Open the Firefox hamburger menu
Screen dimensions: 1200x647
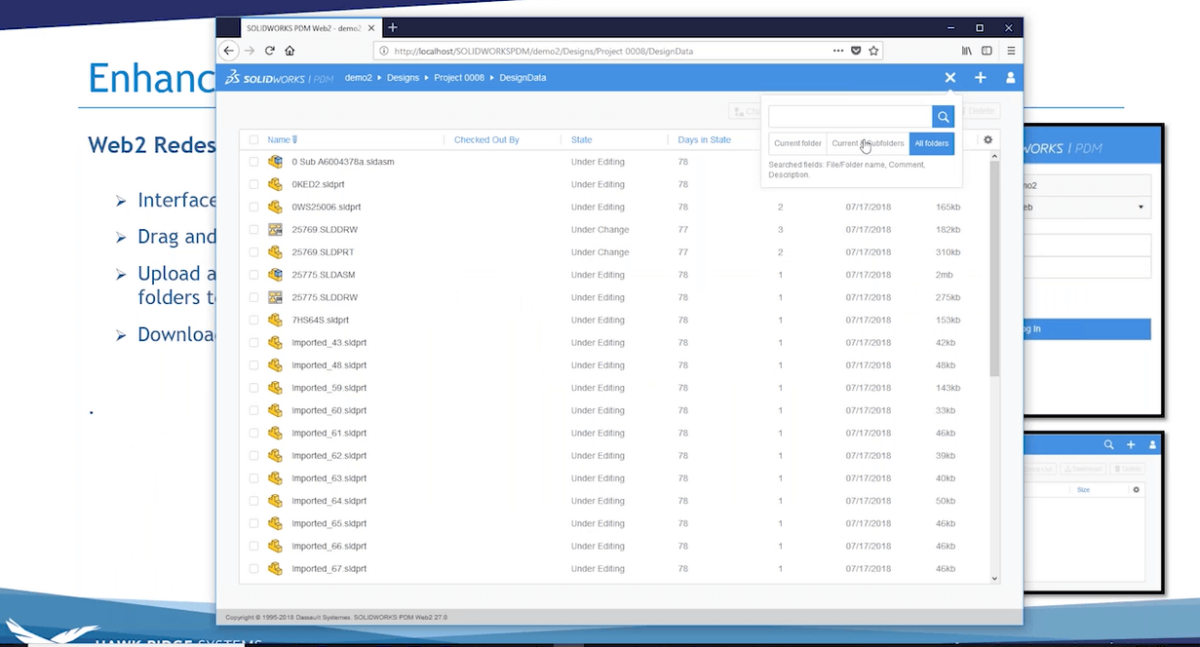point(1011,50)
